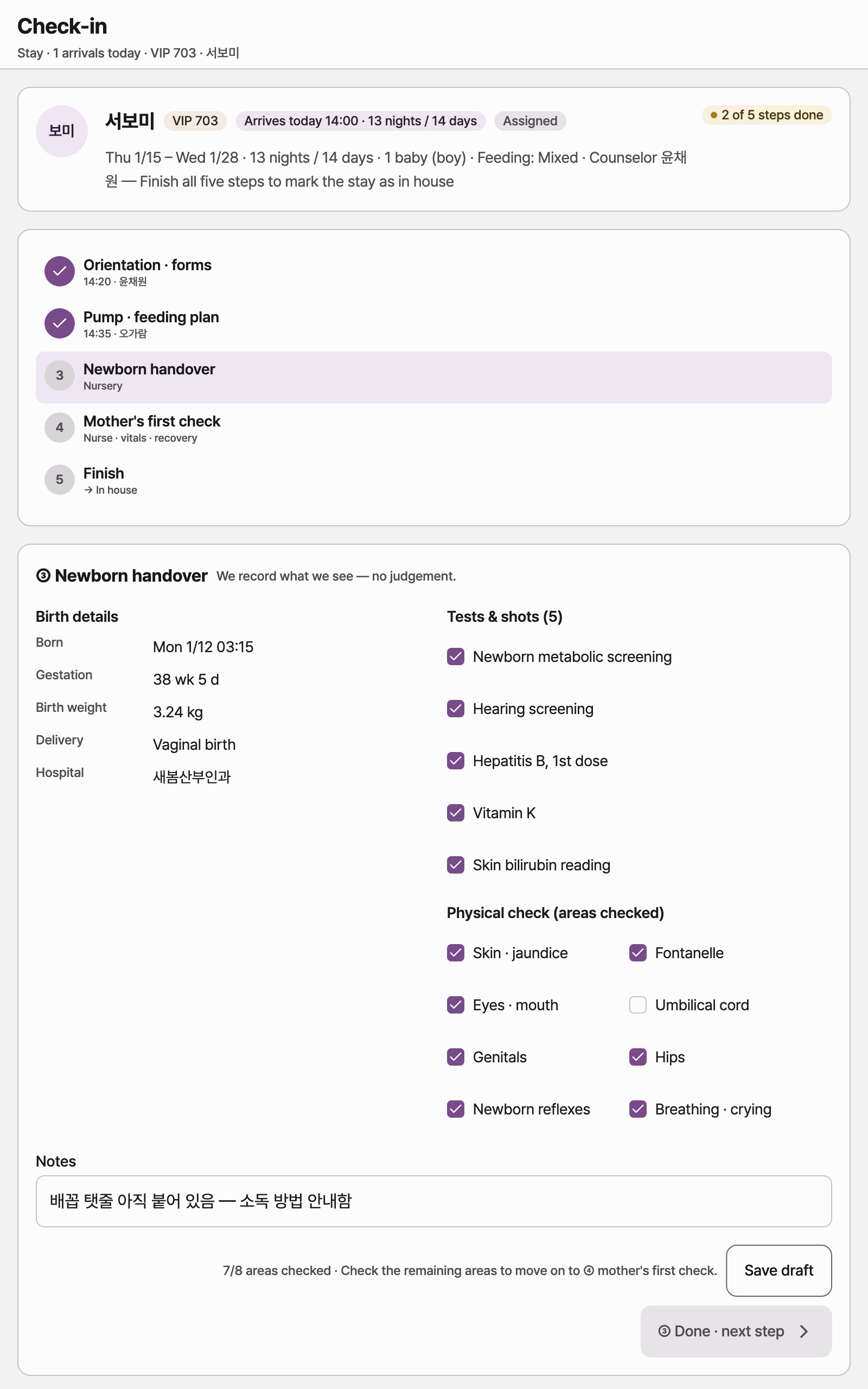Click the Save draft button
Image resolution: width=868 pixels, height=1389 pixels.
click(x=778, y=1271)
